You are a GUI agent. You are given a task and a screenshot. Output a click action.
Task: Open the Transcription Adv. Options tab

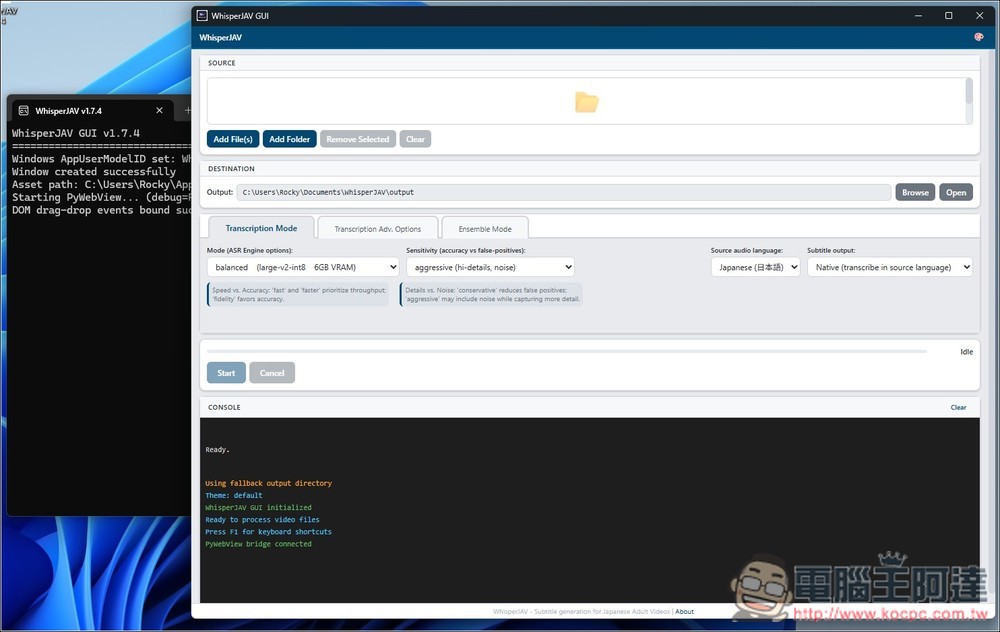point(377,228)
